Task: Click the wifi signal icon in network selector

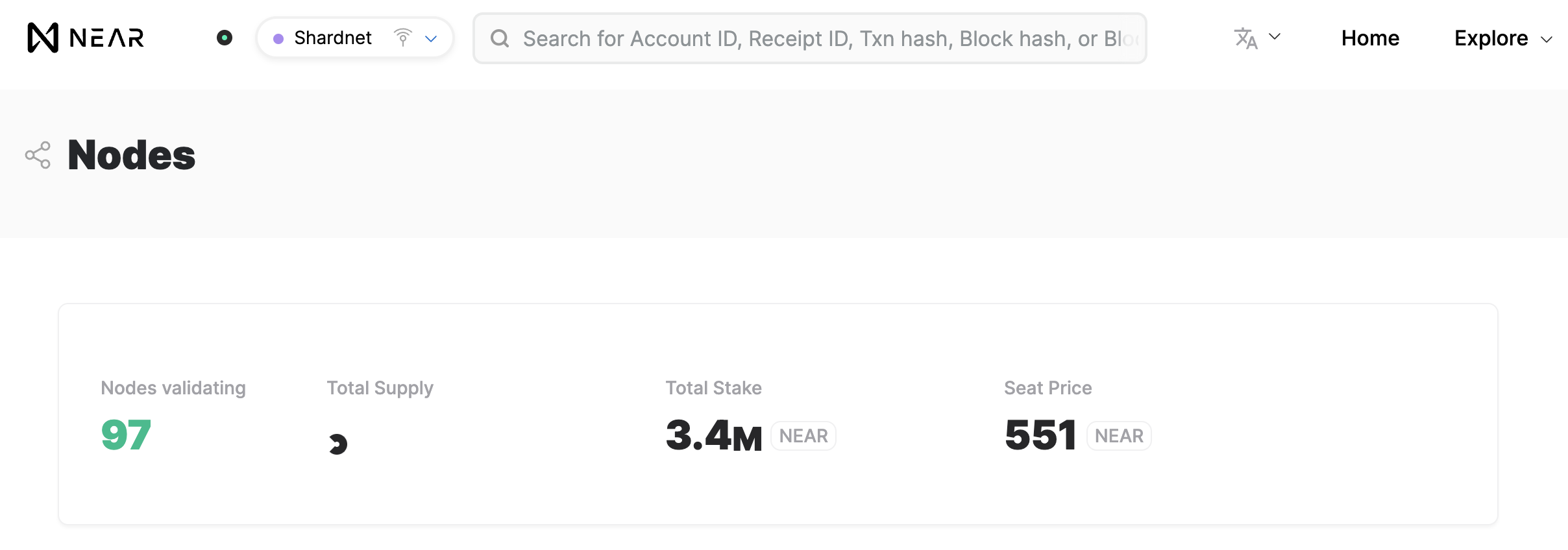Action: pos(403,38)
